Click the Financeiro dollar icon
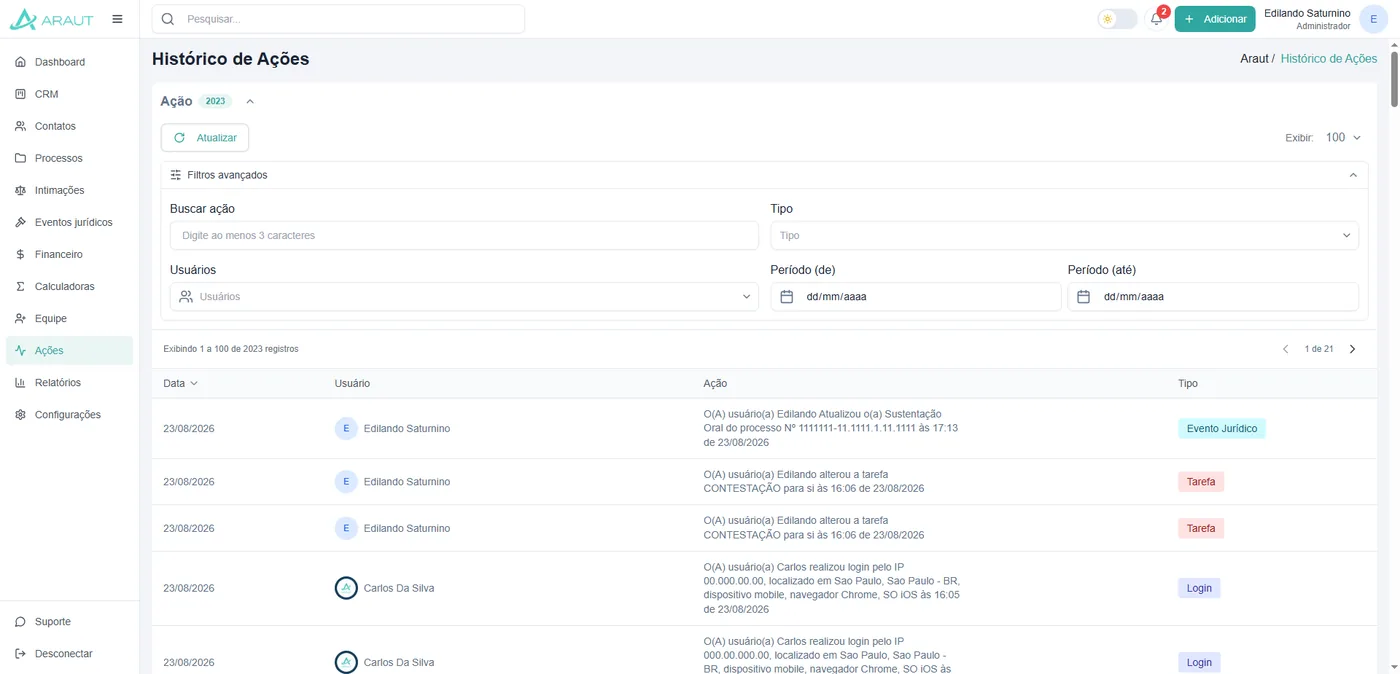 [20, 254]
